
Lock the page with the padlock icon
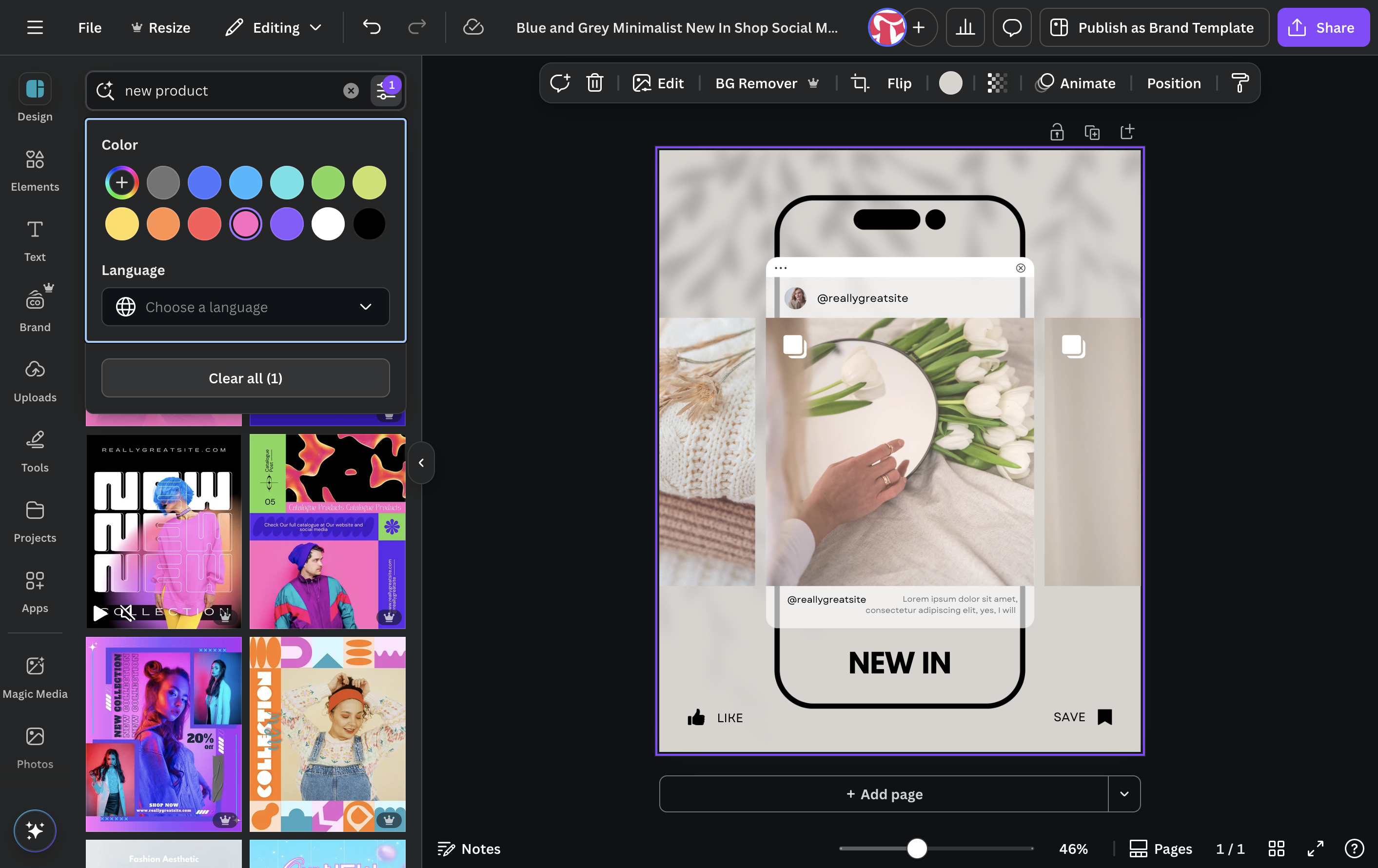1056,132
